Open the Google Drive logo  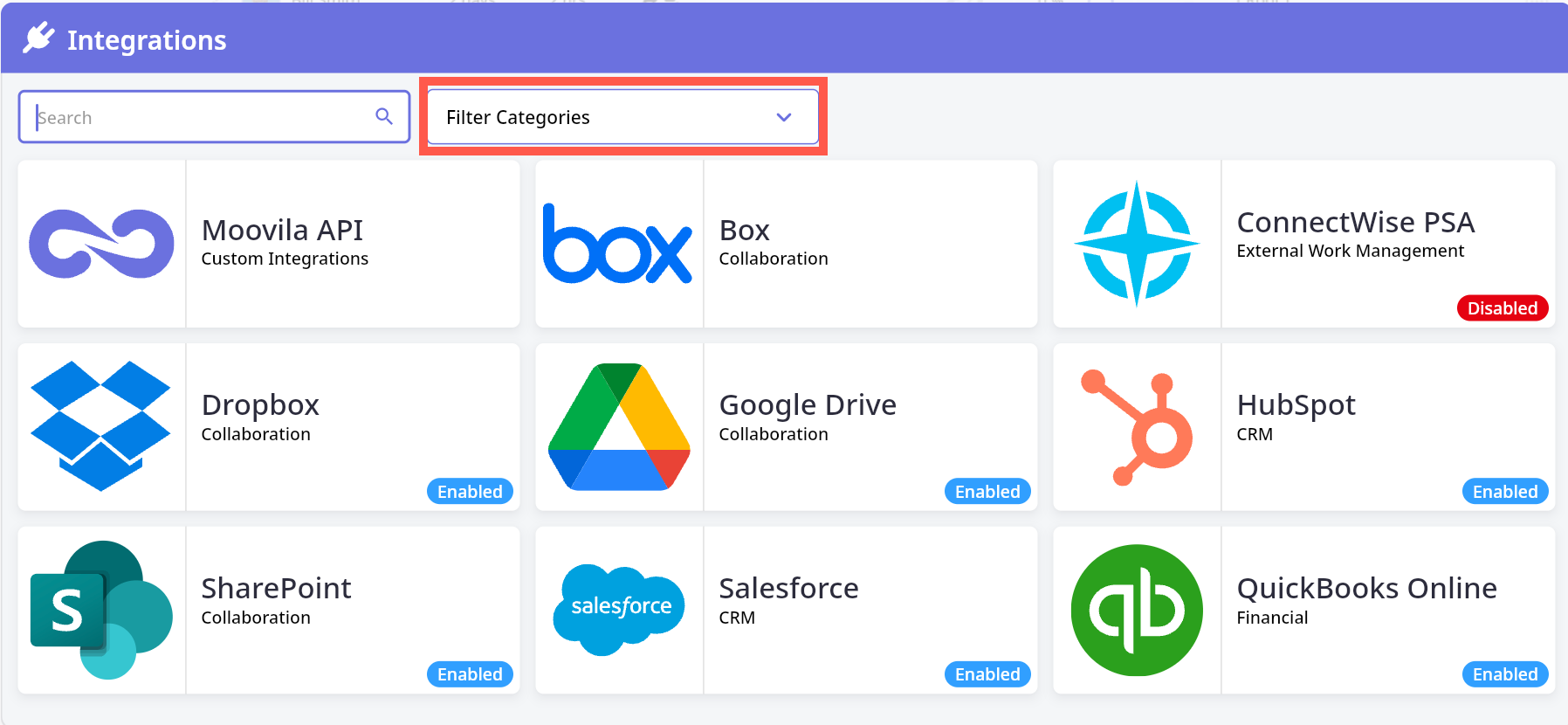(619, 426)
